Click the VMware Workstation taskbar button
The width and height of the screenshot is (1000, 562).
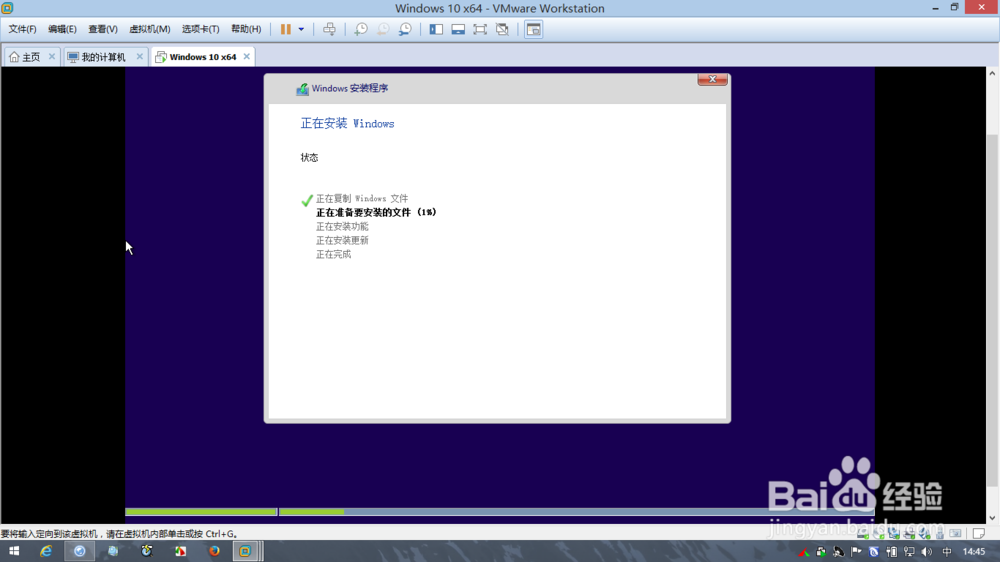click(245, 551)
